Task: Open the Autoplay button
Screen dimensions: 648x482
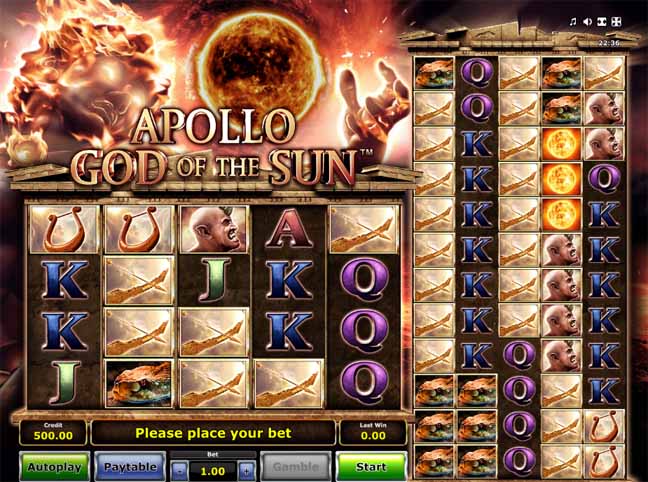Action: tap(55, 466)
